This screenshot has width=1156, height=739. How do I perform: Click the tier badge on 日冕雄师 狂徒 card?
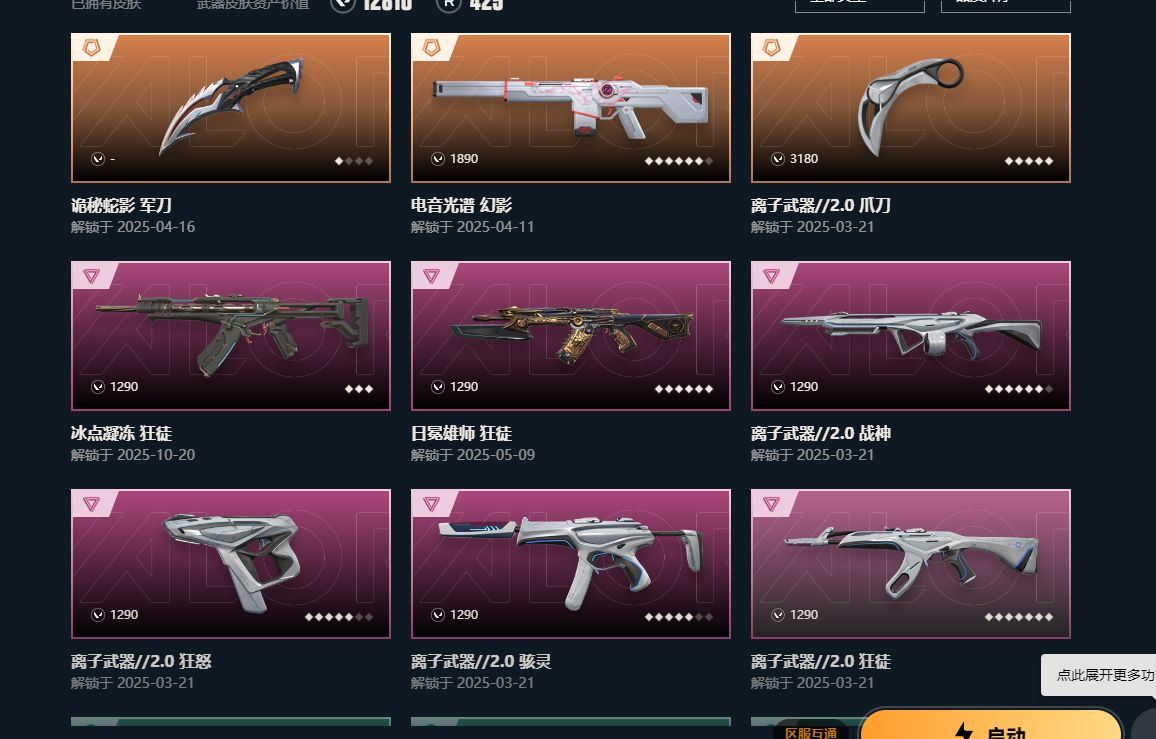431,276
